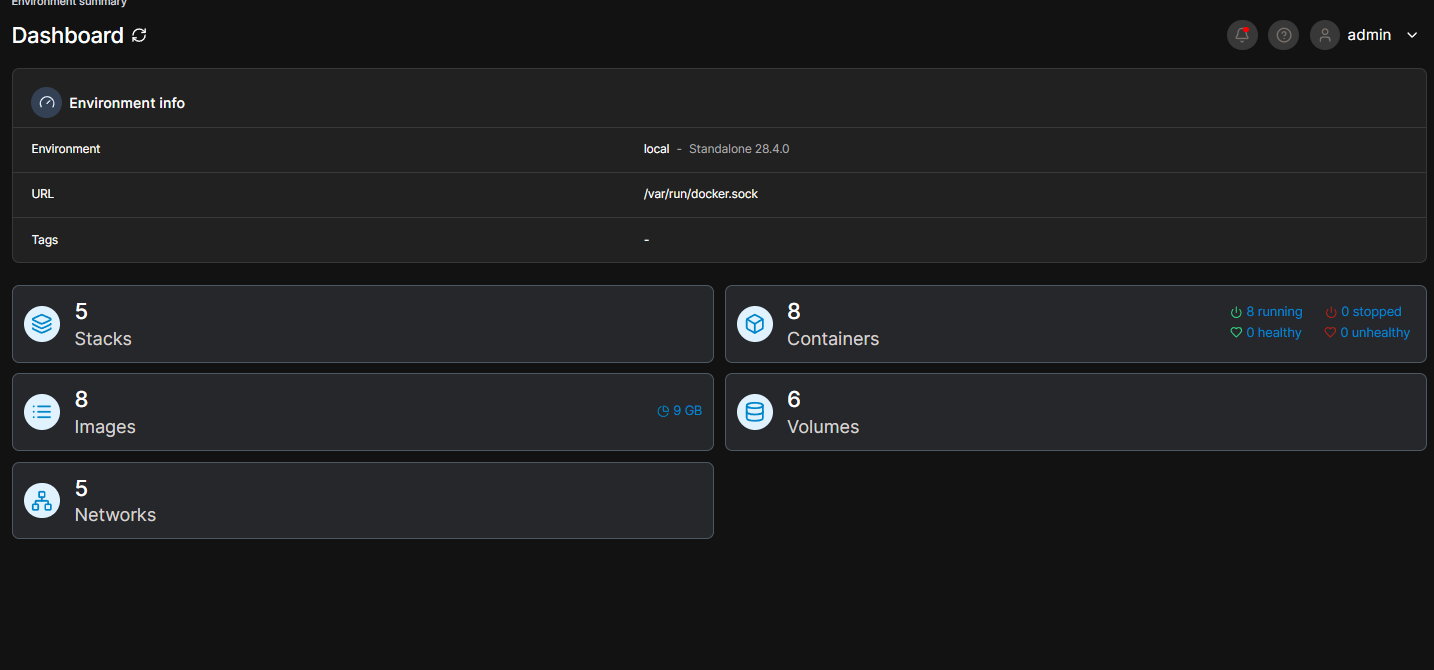Screen dimensions: 1434x670
Task: Click the Images list icon
Action: coord(42,412)
